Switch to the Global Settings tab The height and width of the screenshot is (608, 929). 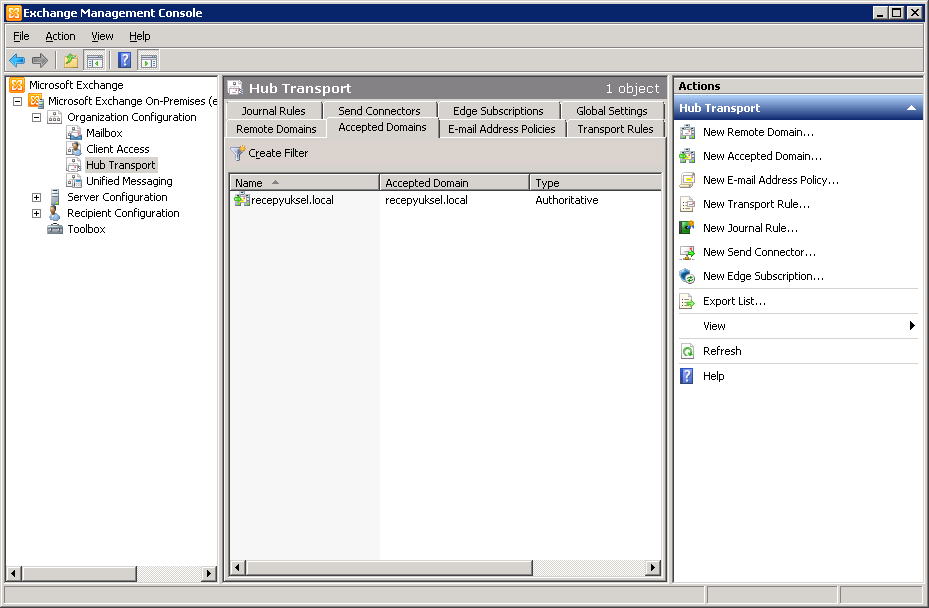coord(612,111)
